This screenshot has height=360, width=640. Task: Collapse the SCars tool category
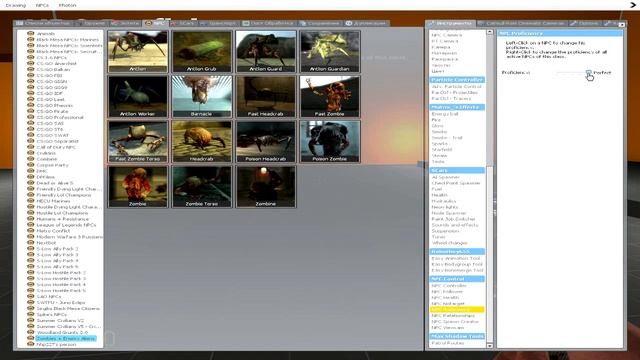pyautogui.click(x=457, y=170)
